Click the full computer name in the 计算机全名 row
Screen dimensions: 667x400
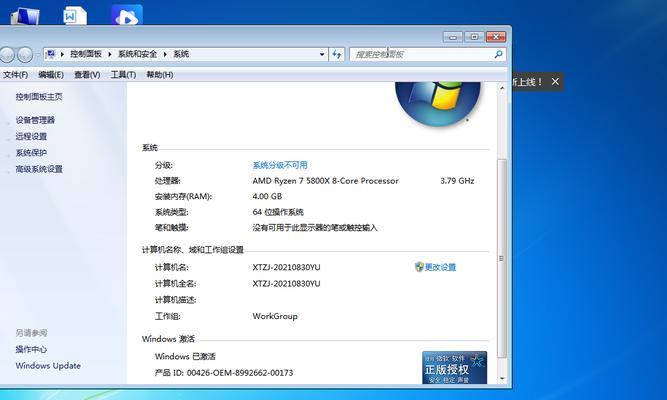(286, 283)
